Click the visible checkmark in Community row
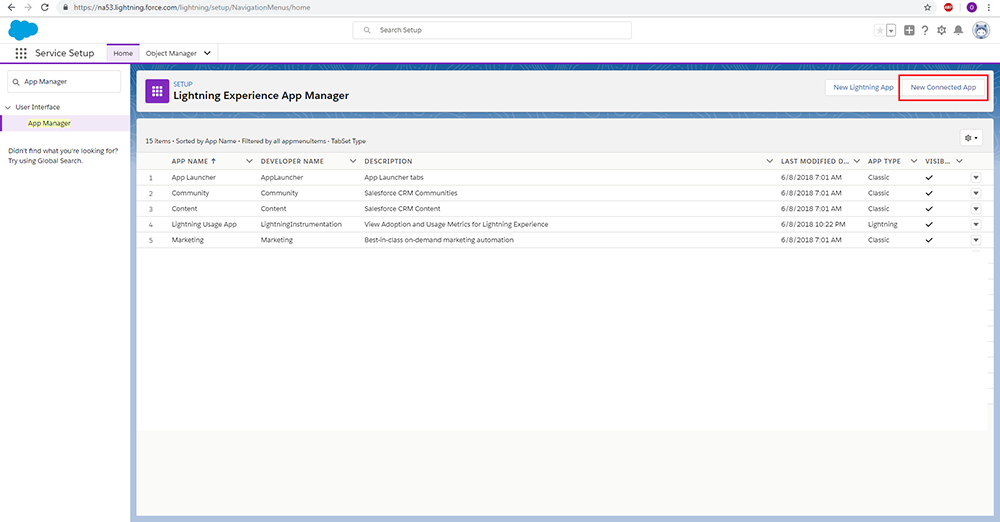1000x522 pixels. [929, 193]
